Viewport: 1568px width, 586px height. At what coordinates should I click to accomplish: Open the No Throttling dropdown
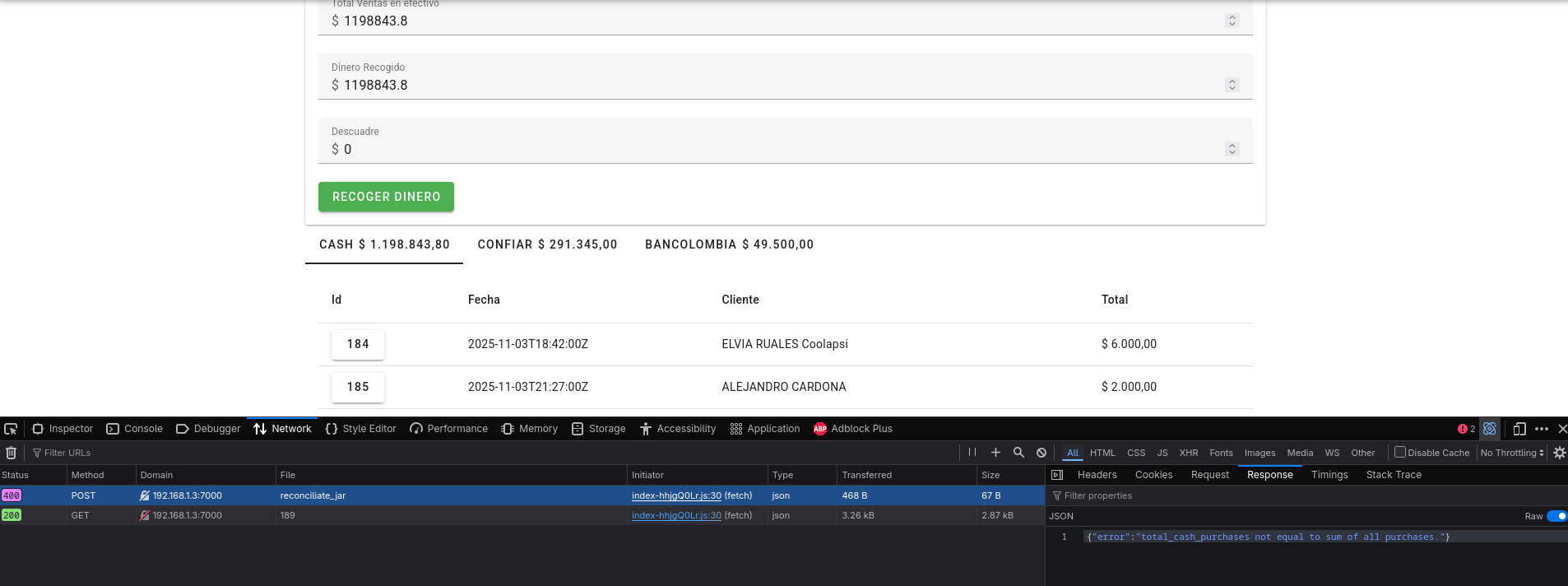click(1512, 453)
